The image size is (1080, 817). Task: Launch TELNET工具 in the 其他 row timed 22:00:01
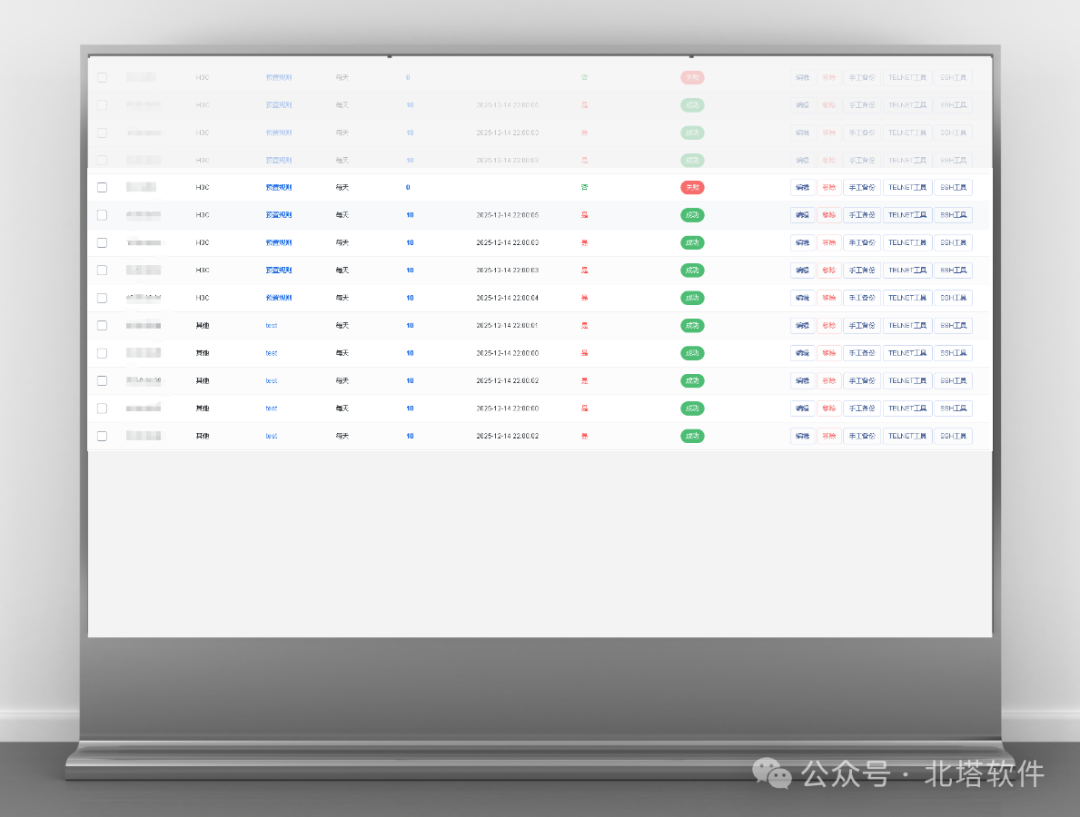click(907, 325)
